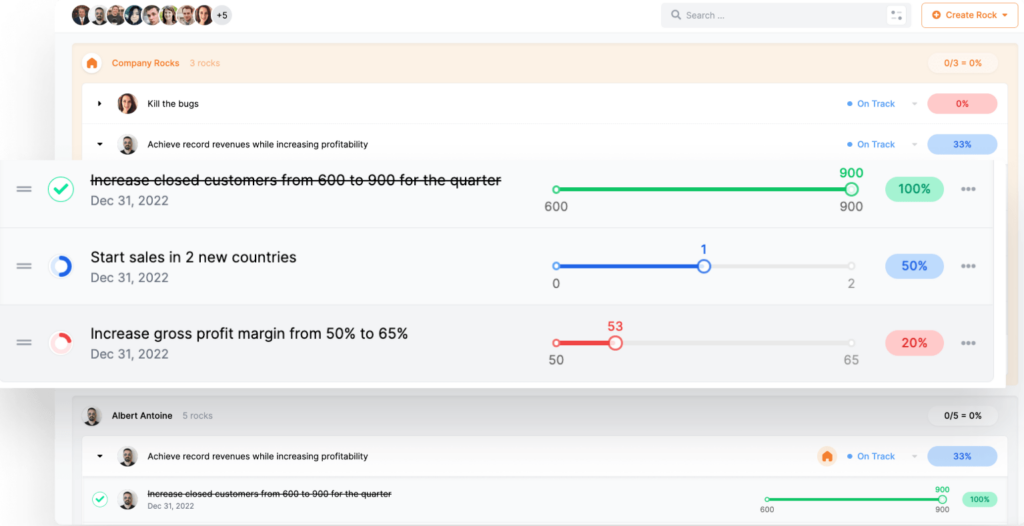
Task: Open three-dot menu for closed customers milestone
Action: [968, 189]
